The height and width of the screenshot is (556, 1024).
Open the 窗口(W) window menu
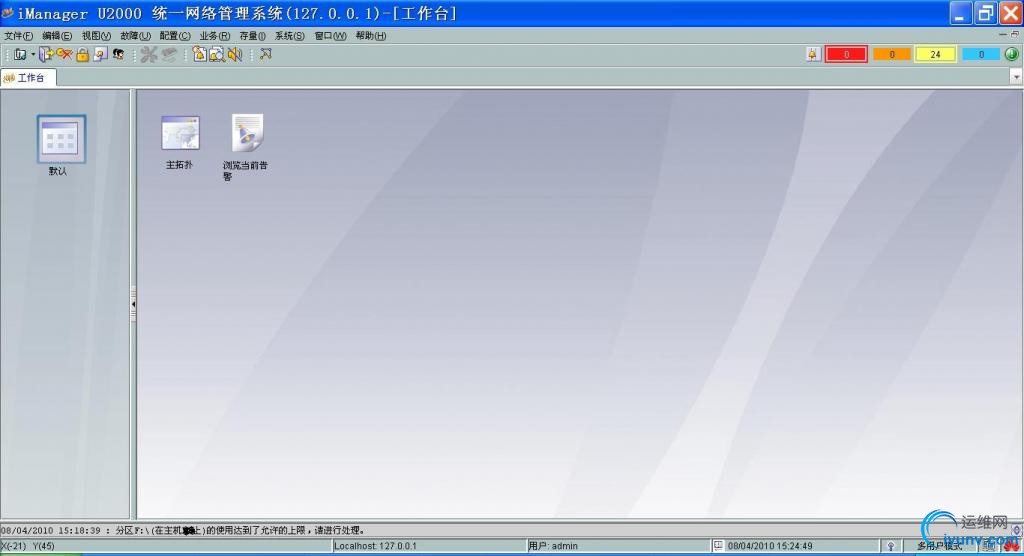click(x=330, y=36)
